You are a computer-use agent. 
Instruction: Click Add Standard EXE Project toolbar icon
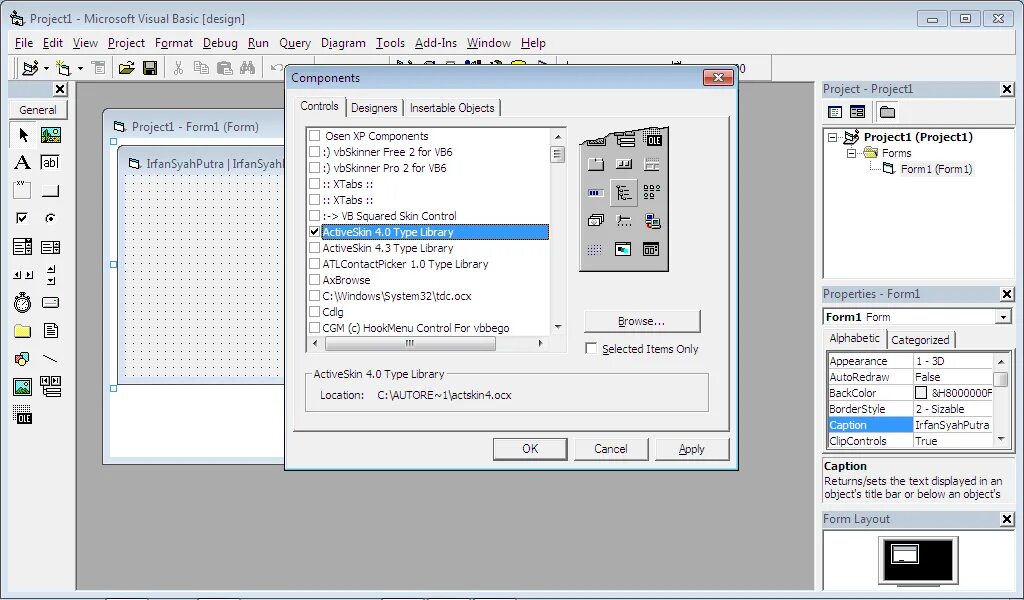click(30, 68)
